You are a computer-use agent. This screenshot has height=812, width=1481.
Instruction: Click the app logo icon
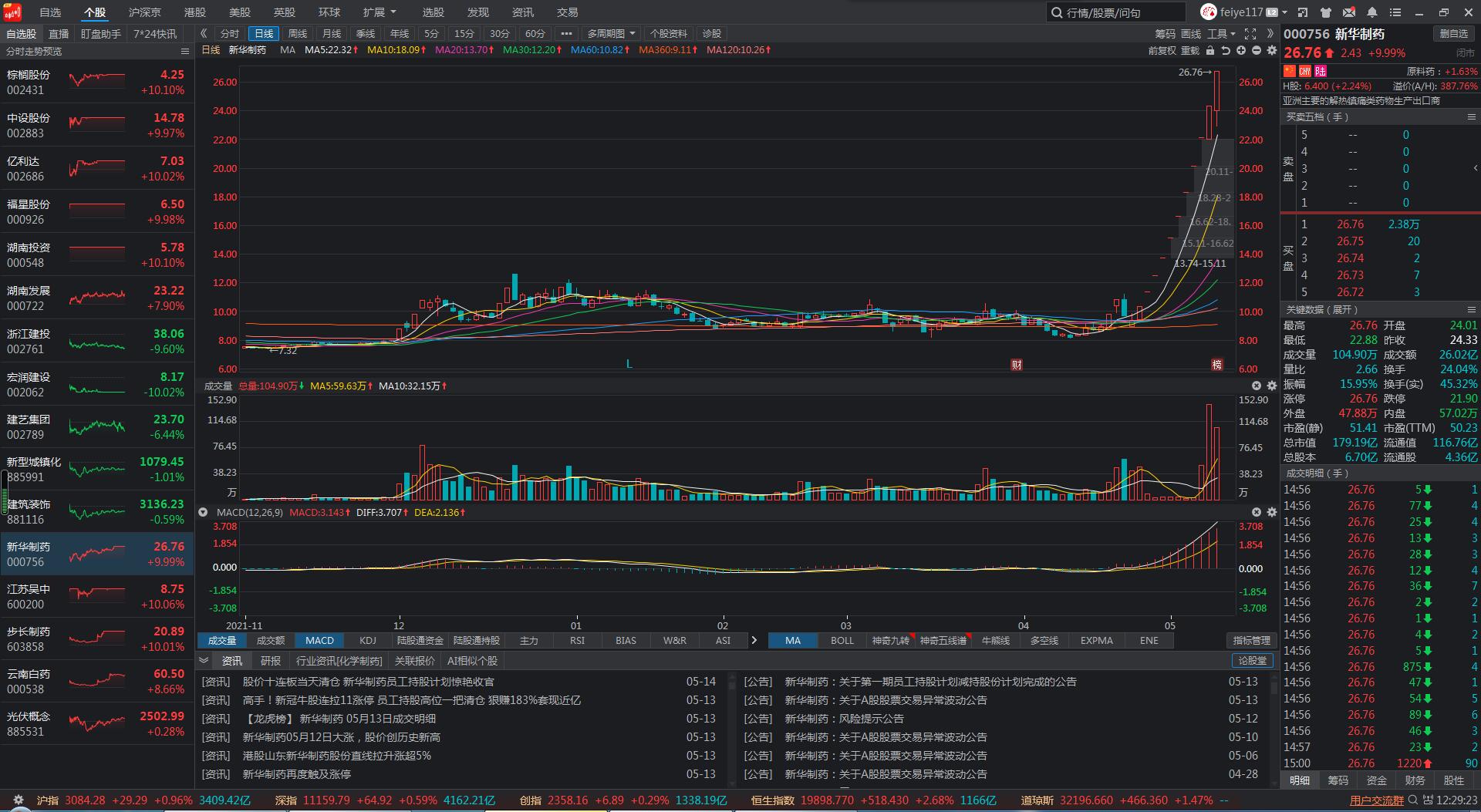click(12, 12)
